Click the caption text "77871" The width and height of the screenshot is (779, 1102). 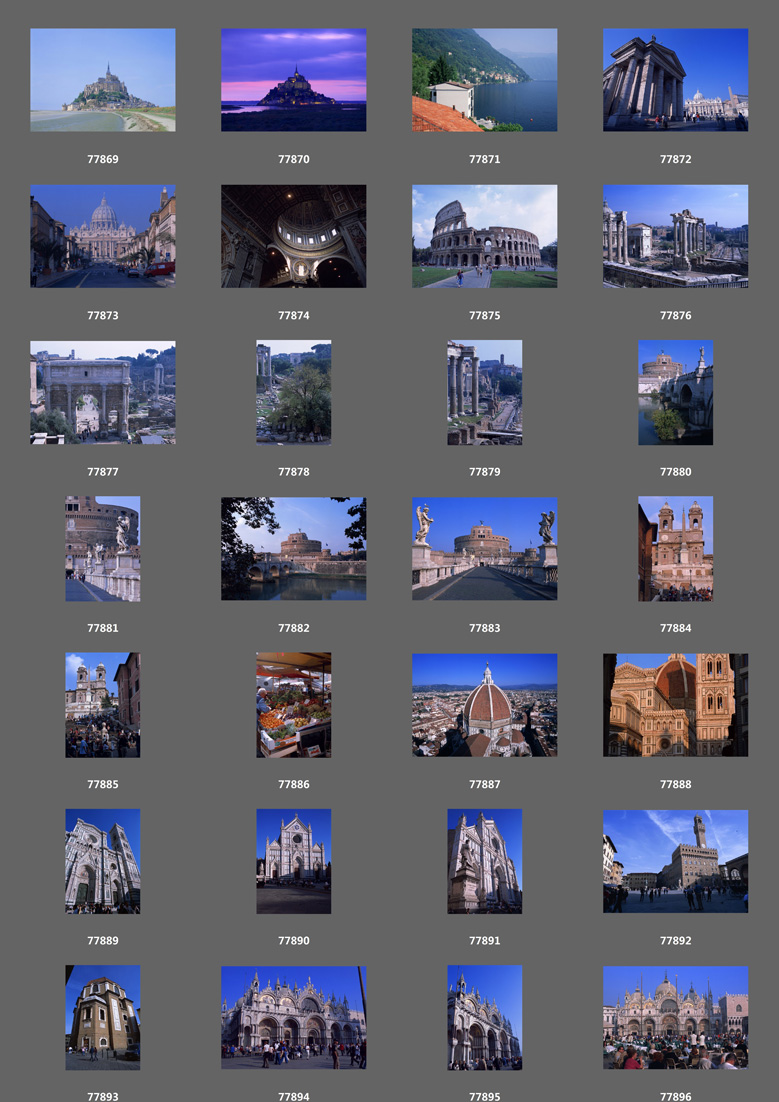[x=484, y=159]
